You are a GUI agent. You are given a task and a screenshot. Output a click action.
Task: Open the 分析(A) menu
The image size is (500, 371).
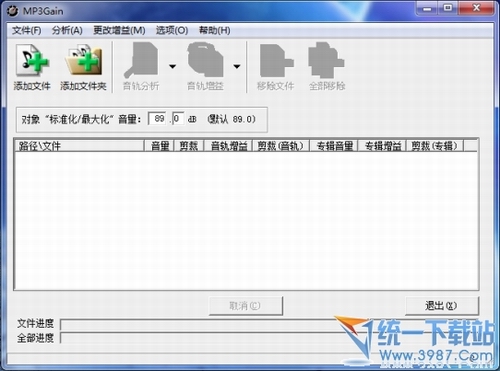(67, 30)
